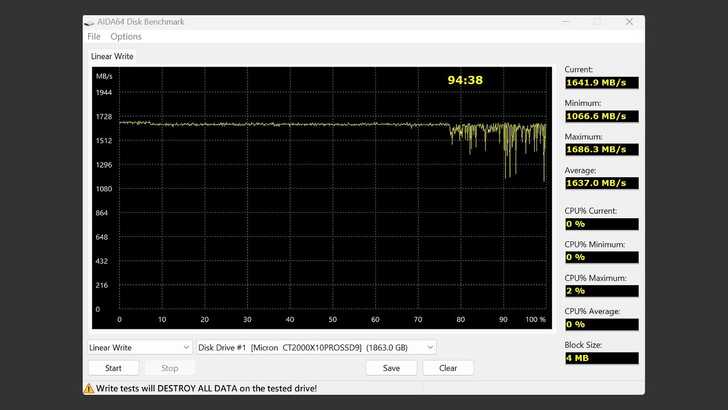The width and height of the screenshot is (728, 410).
Task: Minimize the Disk Benchmark window
Action: click(565, 21)
